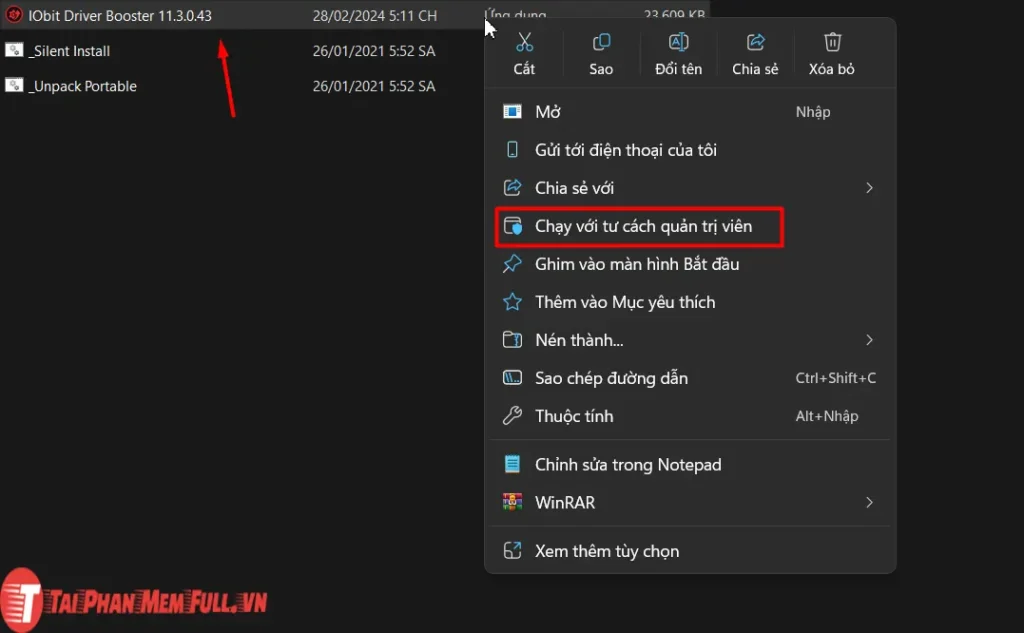Image resolution: width=1024 pixels, height=633 pixels.
Task: Click the Sao (Copy) icon
Action: click(x=601, y=42)
